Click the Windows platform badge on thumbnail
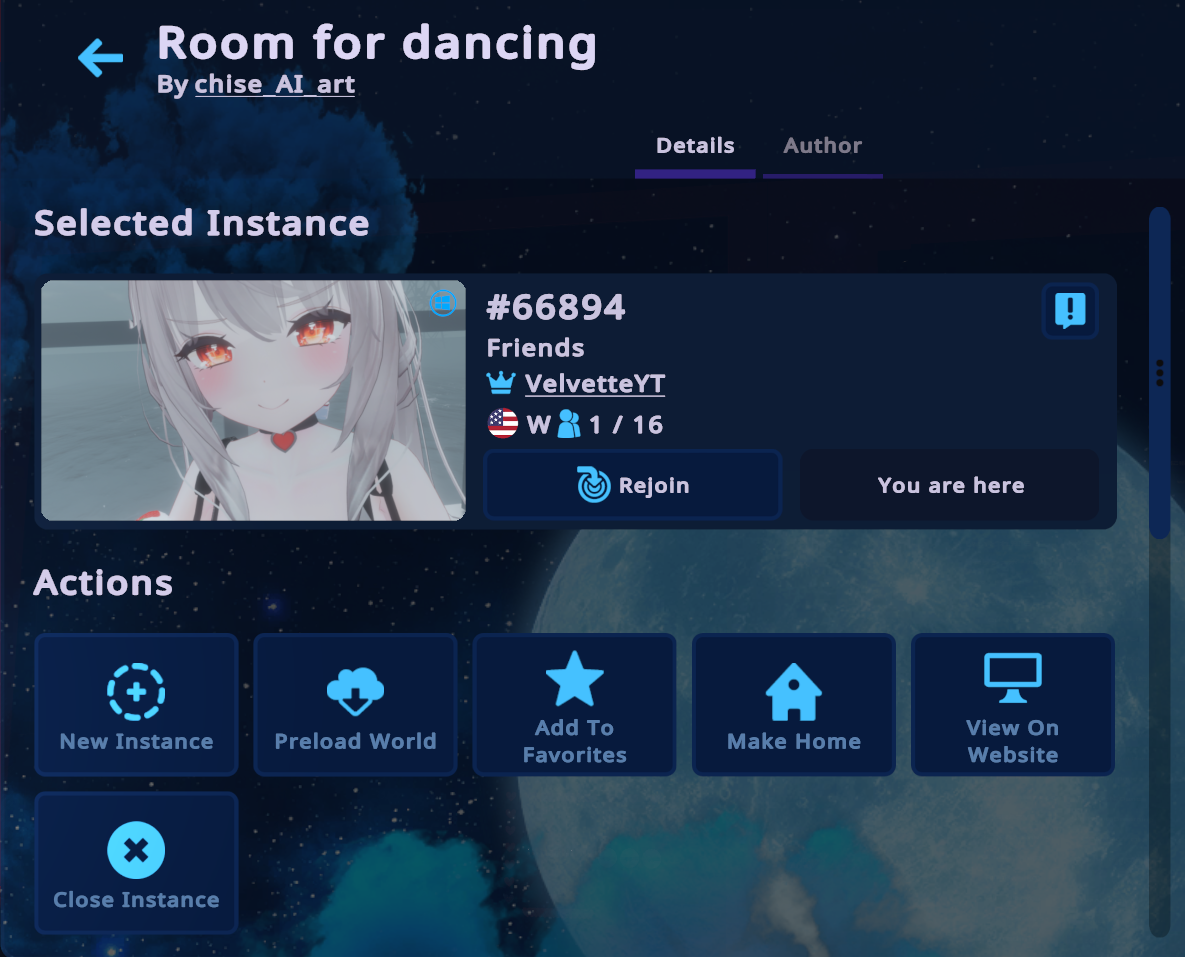 443,303
